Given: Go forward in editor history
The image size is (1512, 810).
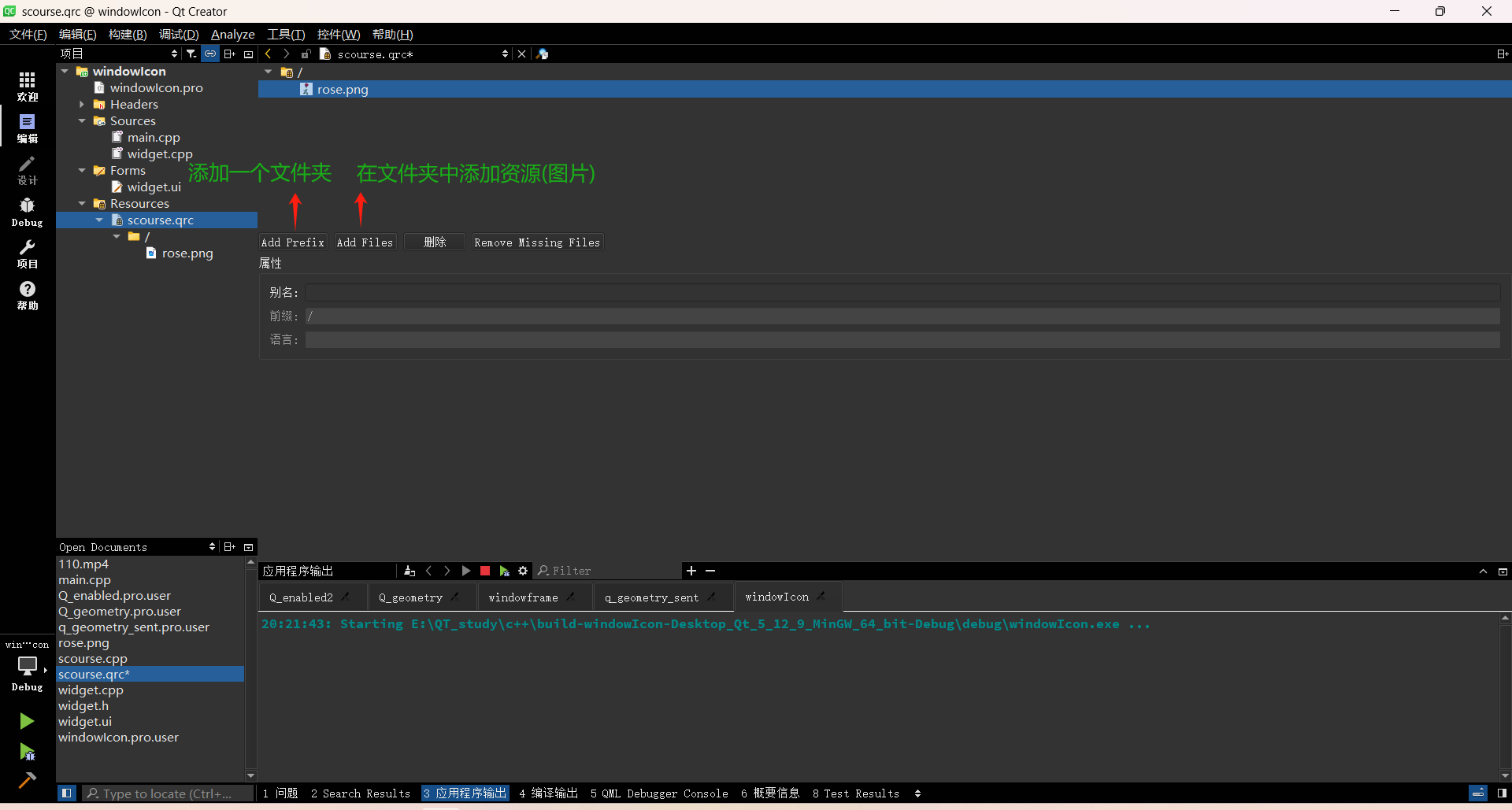Looking at the screenshot, I should 287,54.
